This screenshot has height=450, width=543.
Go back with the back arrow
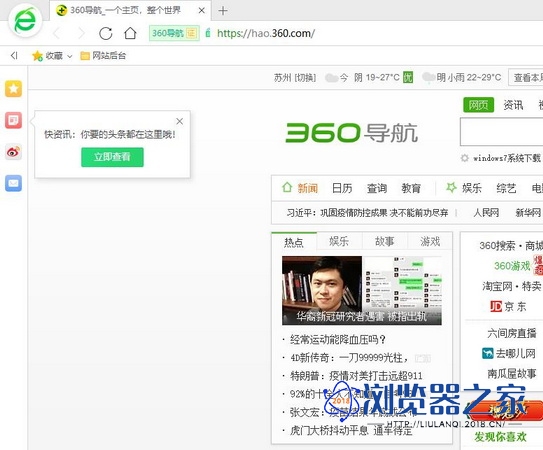(57, 34)
